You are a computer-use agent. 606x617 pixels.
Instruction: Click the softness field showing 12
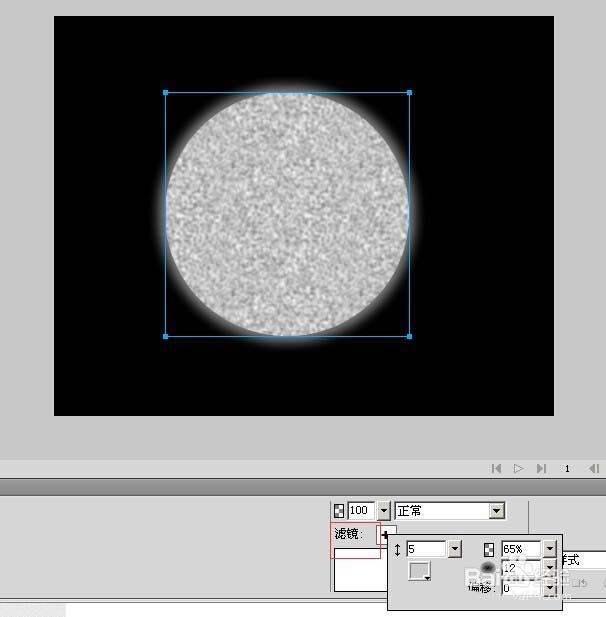[x=519, y=568]
